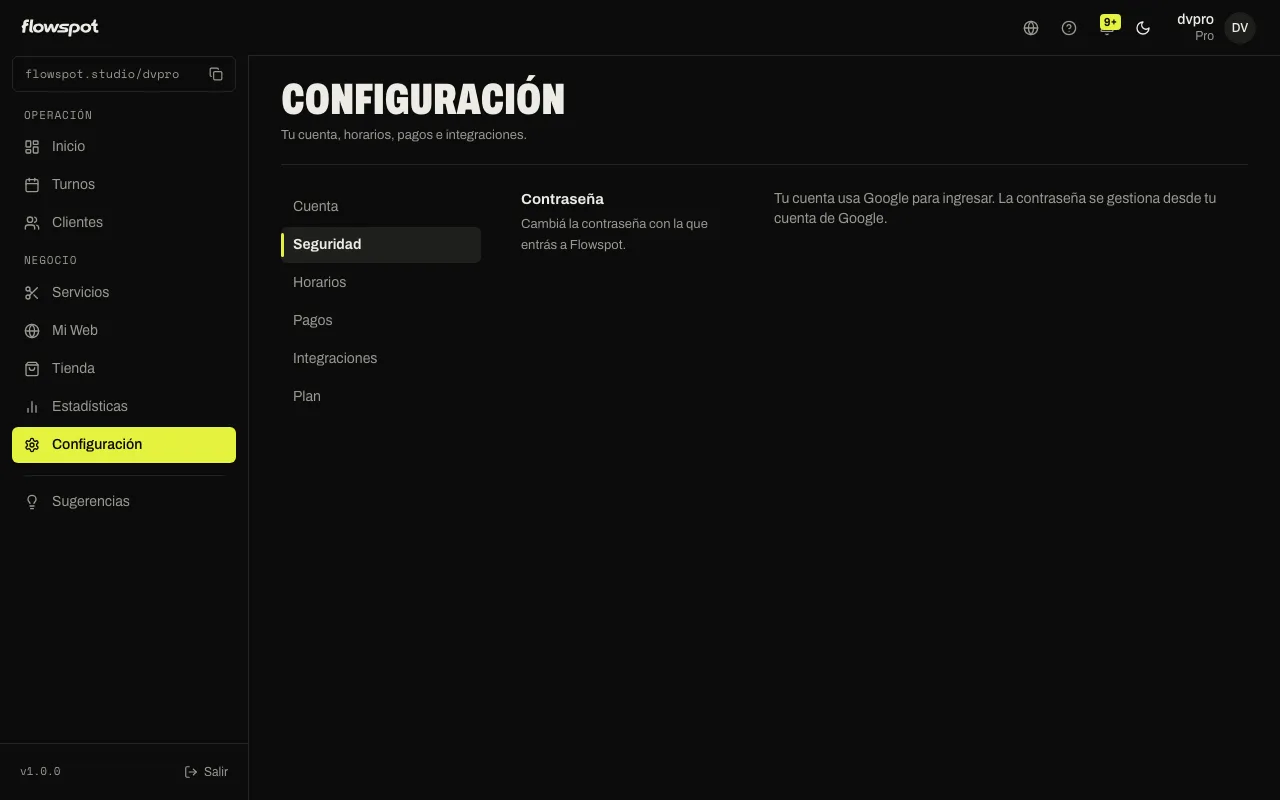Image resolution: width=1280 pixels, height=800 pixels.
Task: Open Clientes in sidebar
Action: point(124,223)
